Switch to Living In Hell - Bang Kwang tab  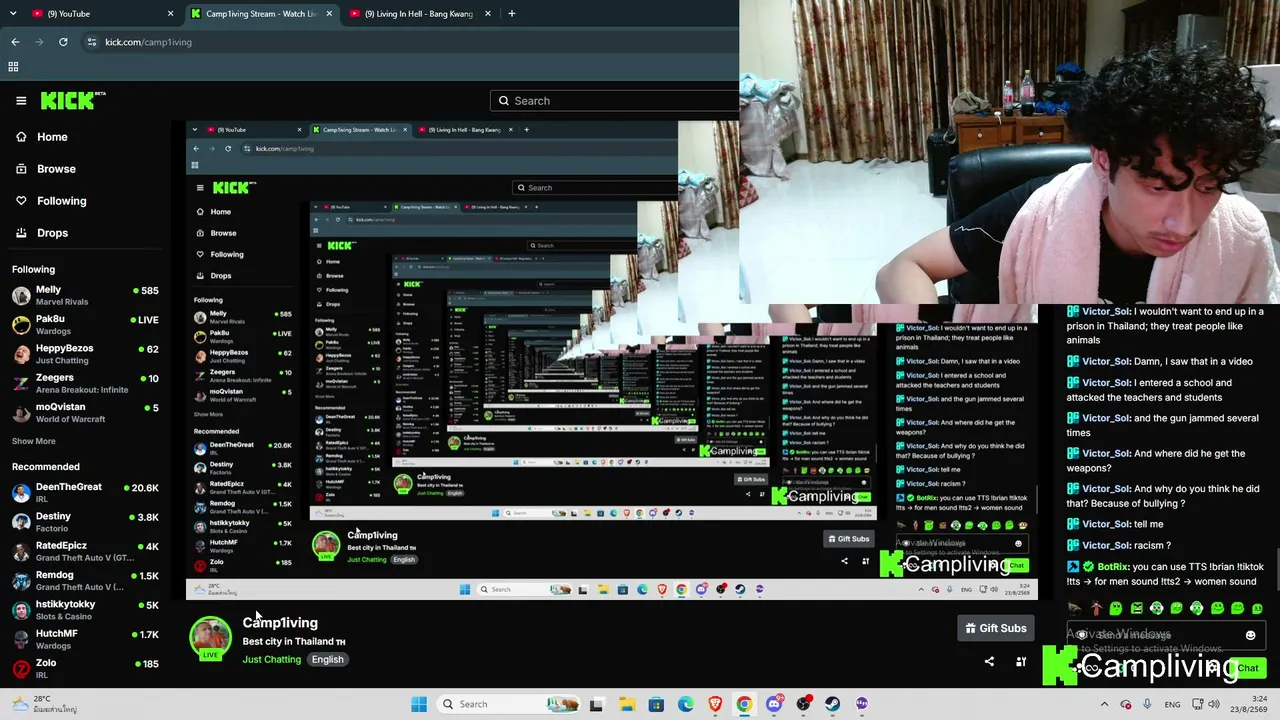(420, 14)
